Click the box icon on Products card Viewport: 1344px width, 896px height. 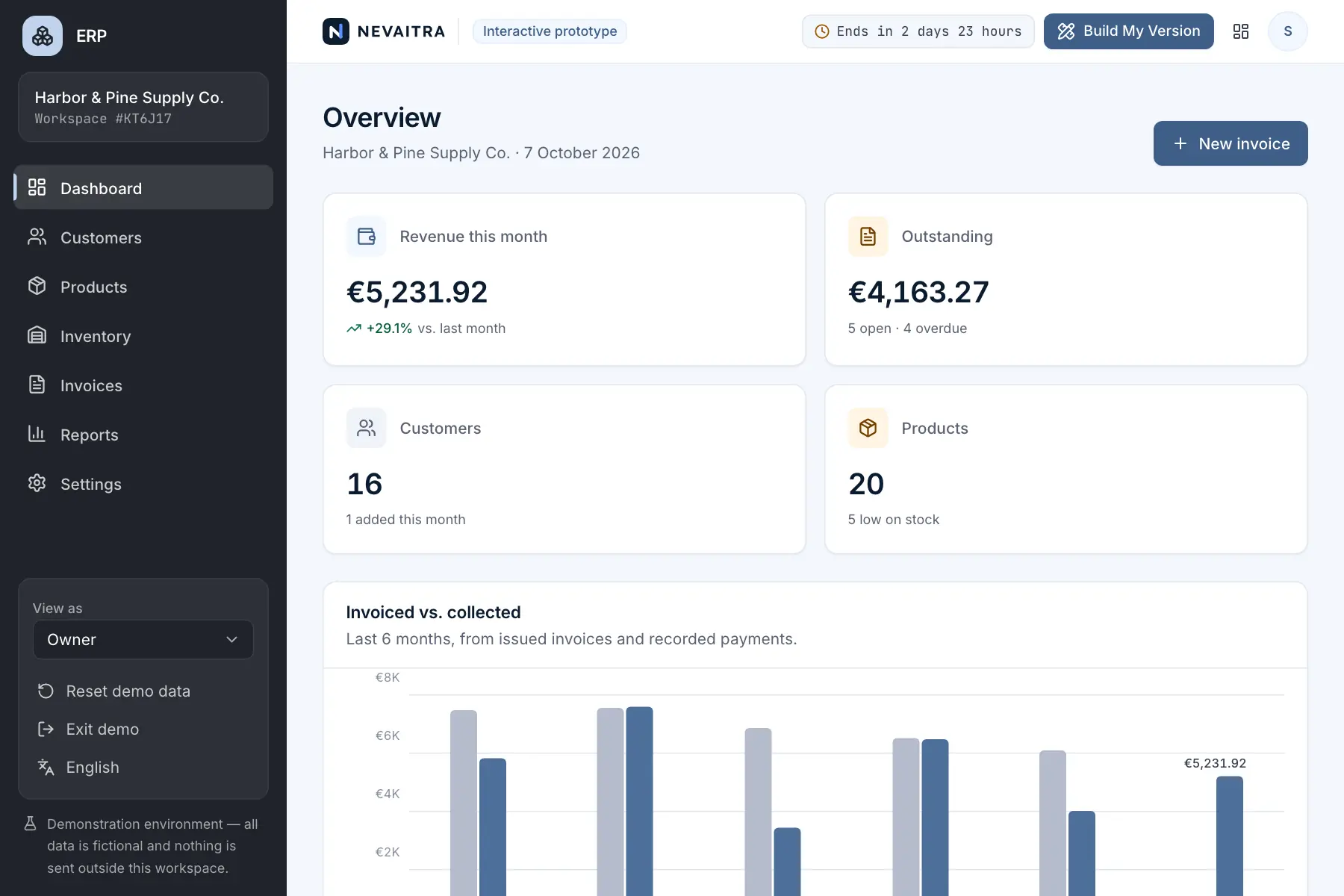(868, 428)
